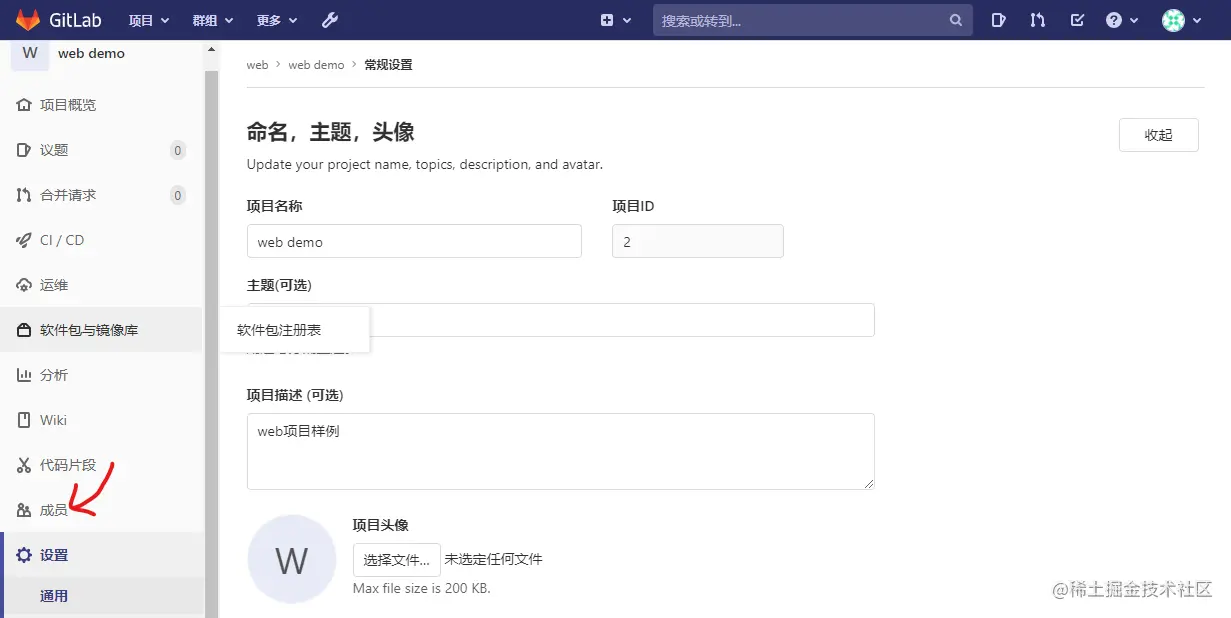Click the 软件包注册表 flyout entry

click(279, 330)
